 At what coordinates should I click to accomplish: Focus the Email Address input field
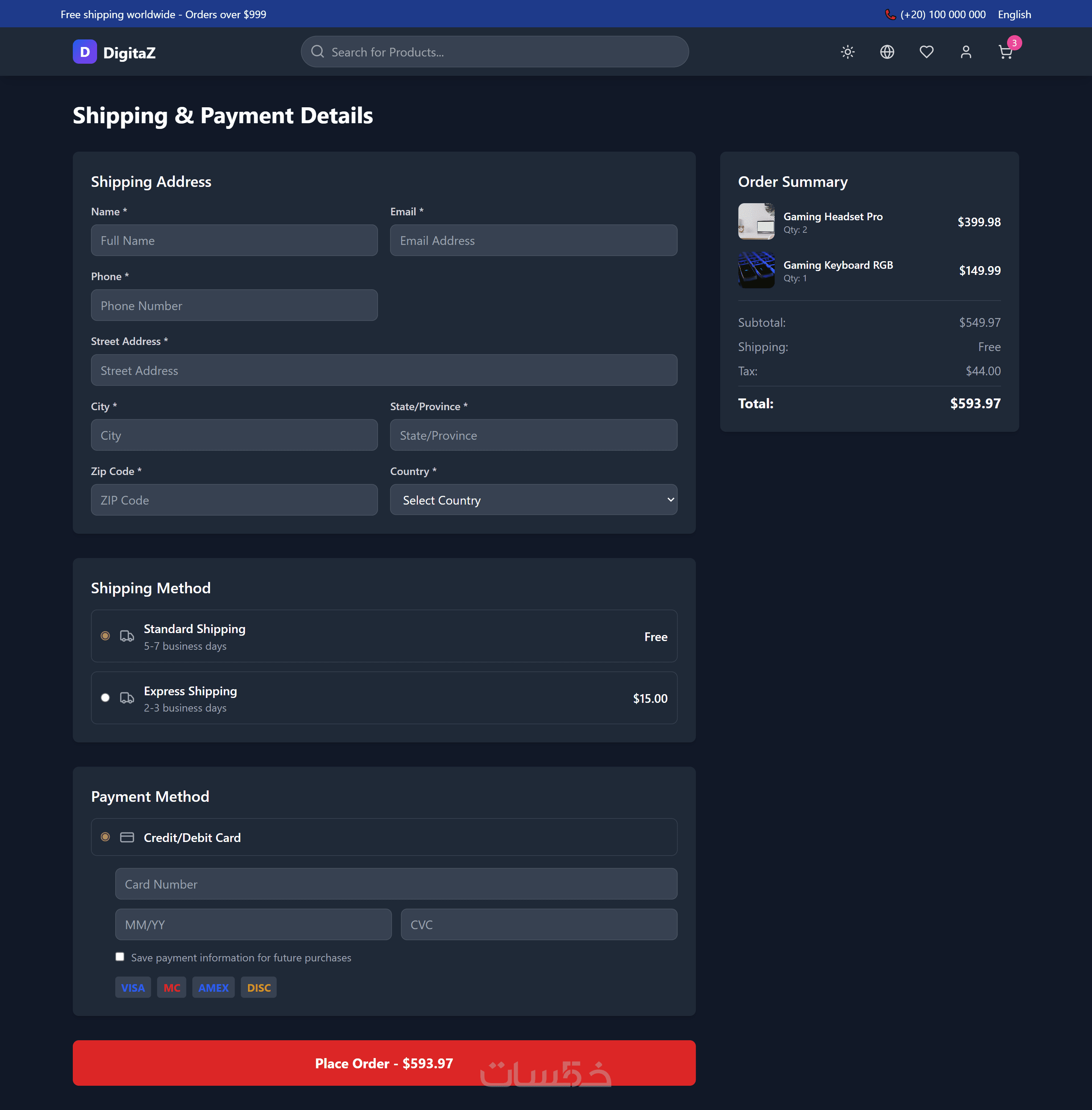533,240
